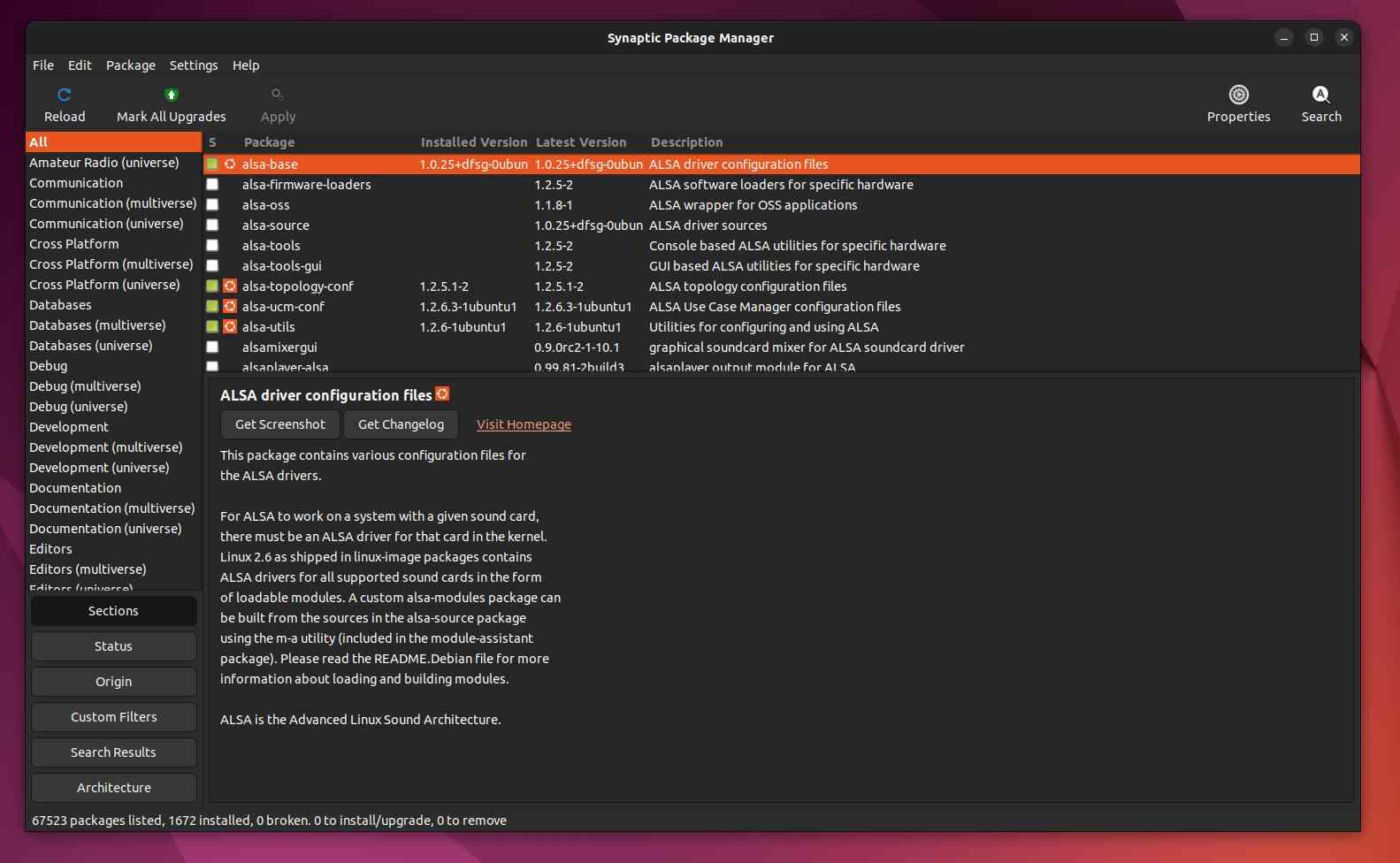Select the alsamixergui package name
Image resolution: width=1400 pixels, height=863 pixels.
279,347
